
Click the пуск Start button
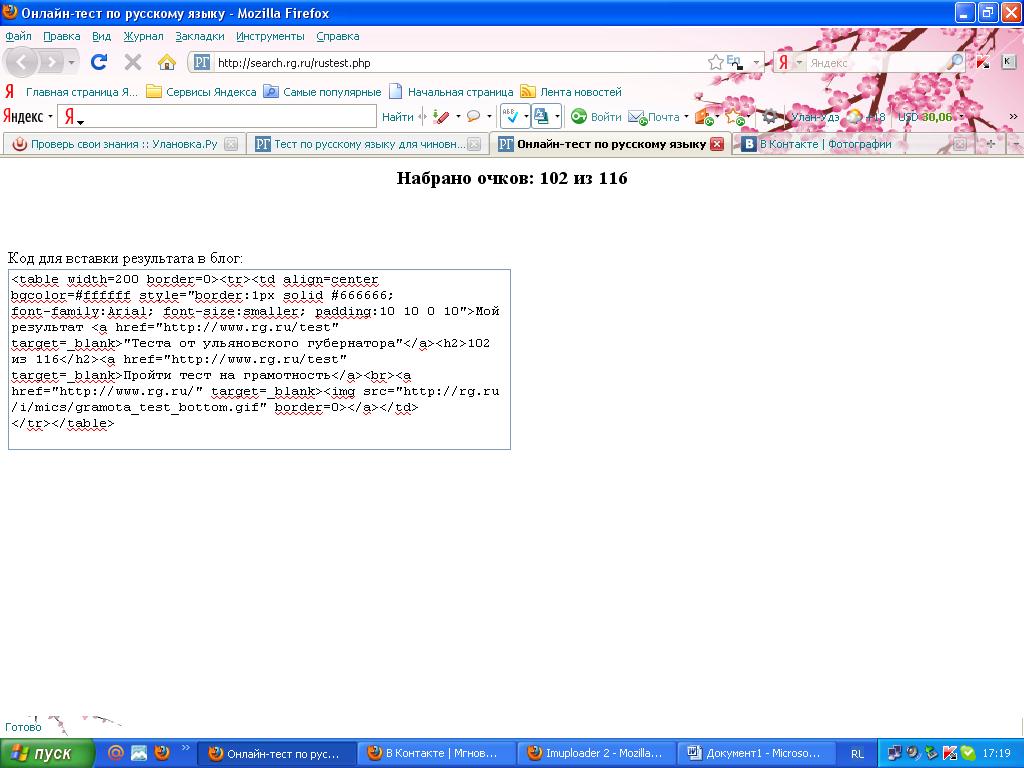click(47, 753)
